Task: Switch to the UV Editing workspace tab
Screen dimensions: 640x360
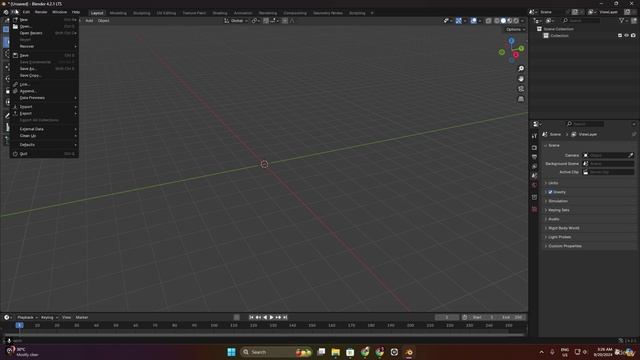Action: pos(166,13)
